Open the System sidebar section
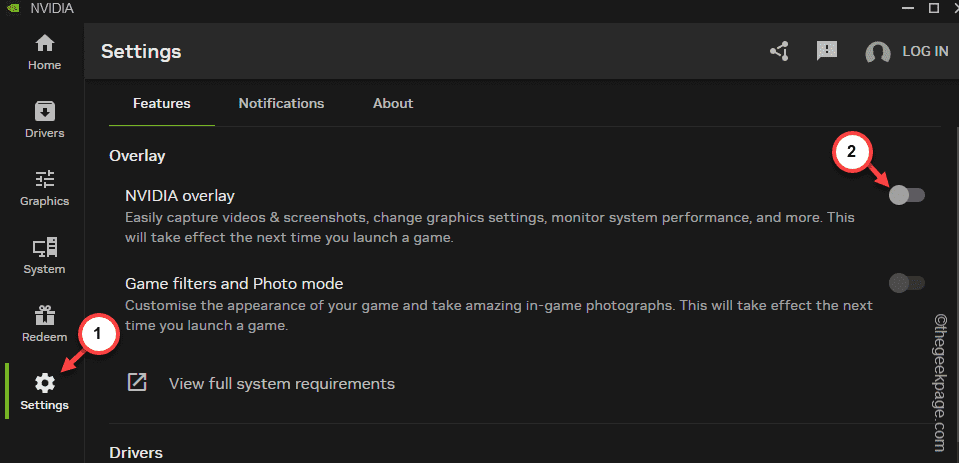Screen dimensions: 959x463 [44, 256]
